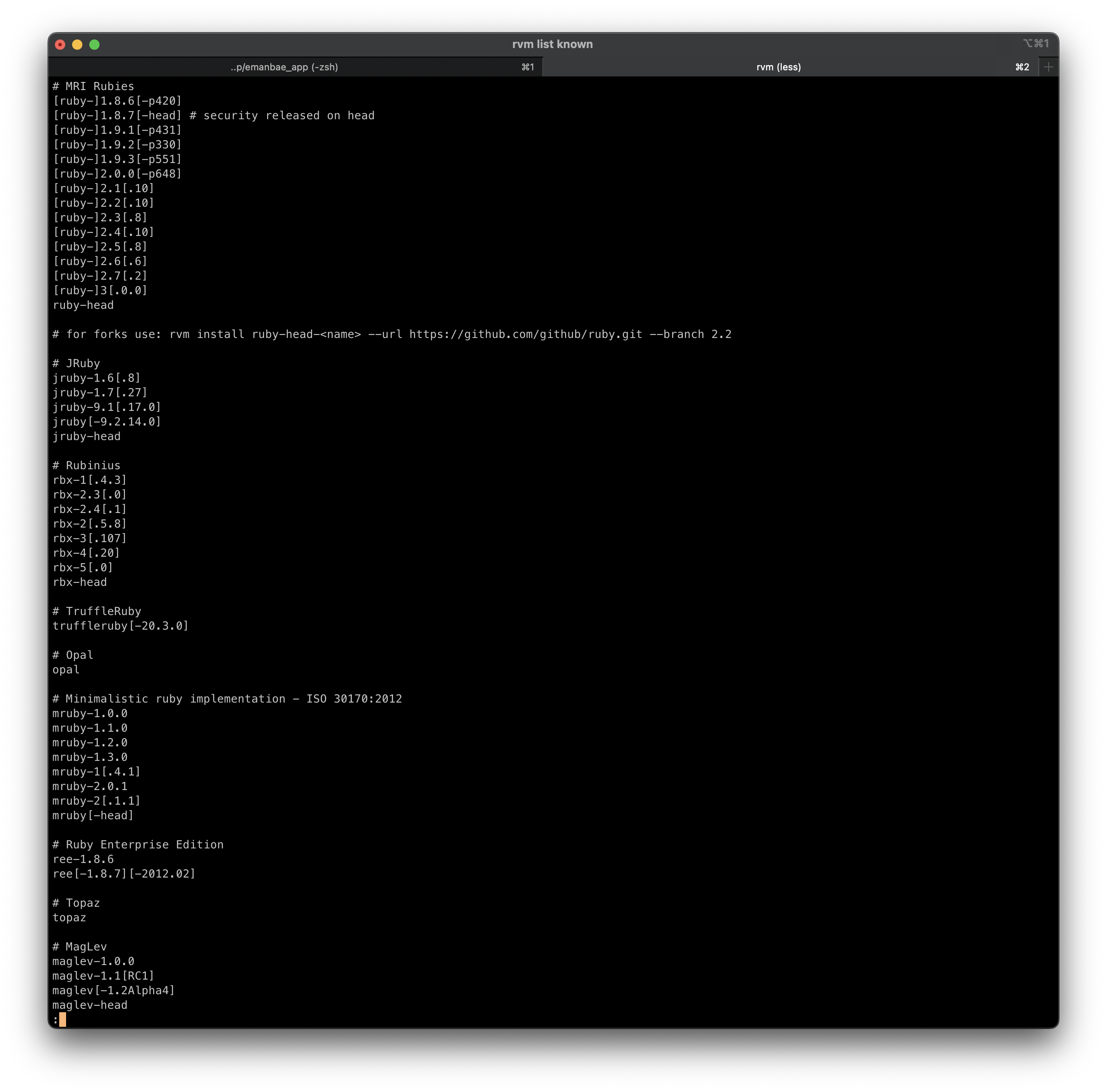The image size is (1107, 1092).
Task: Click the line 'jruby[-9.2.14.0]'
Action: pos(107,422)
